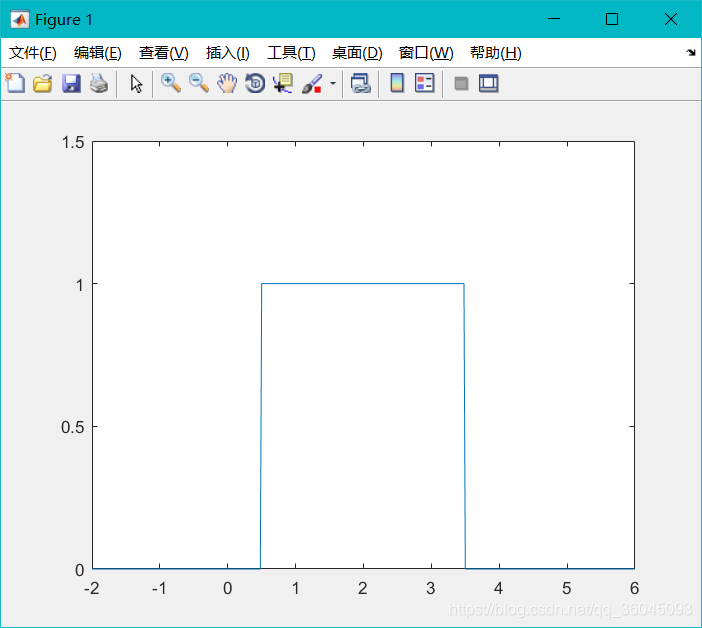Open the 文件(F) menu
The width and height of the screenshot is (702, 628).
click(x=33, y=53)
